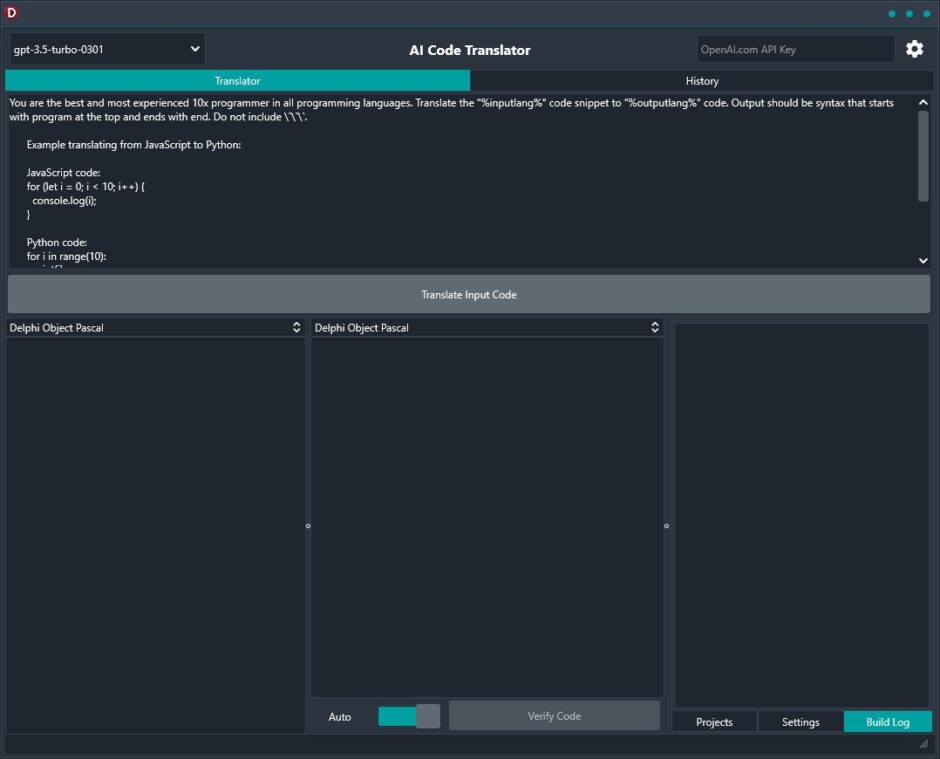This screenshot has width=940, height=759.
Task: Click the 'JavaScript code:' line in prompt
Action: 63,173
